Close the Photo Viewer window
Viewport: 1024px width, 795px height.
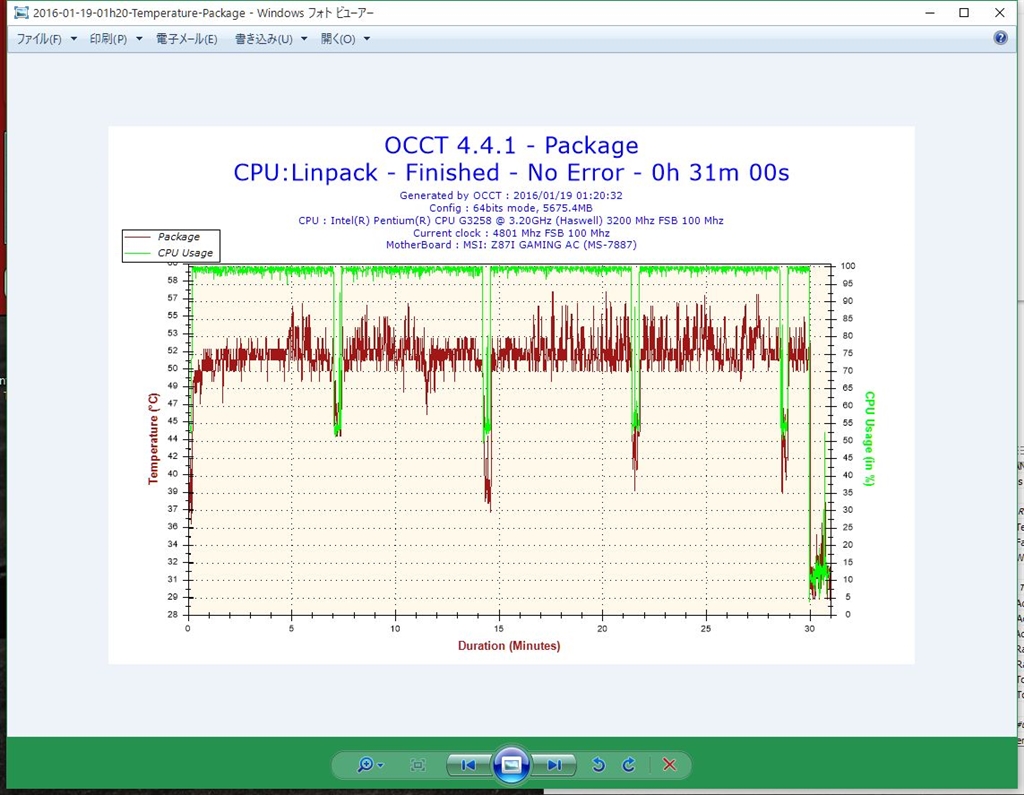coord(1000,12)
